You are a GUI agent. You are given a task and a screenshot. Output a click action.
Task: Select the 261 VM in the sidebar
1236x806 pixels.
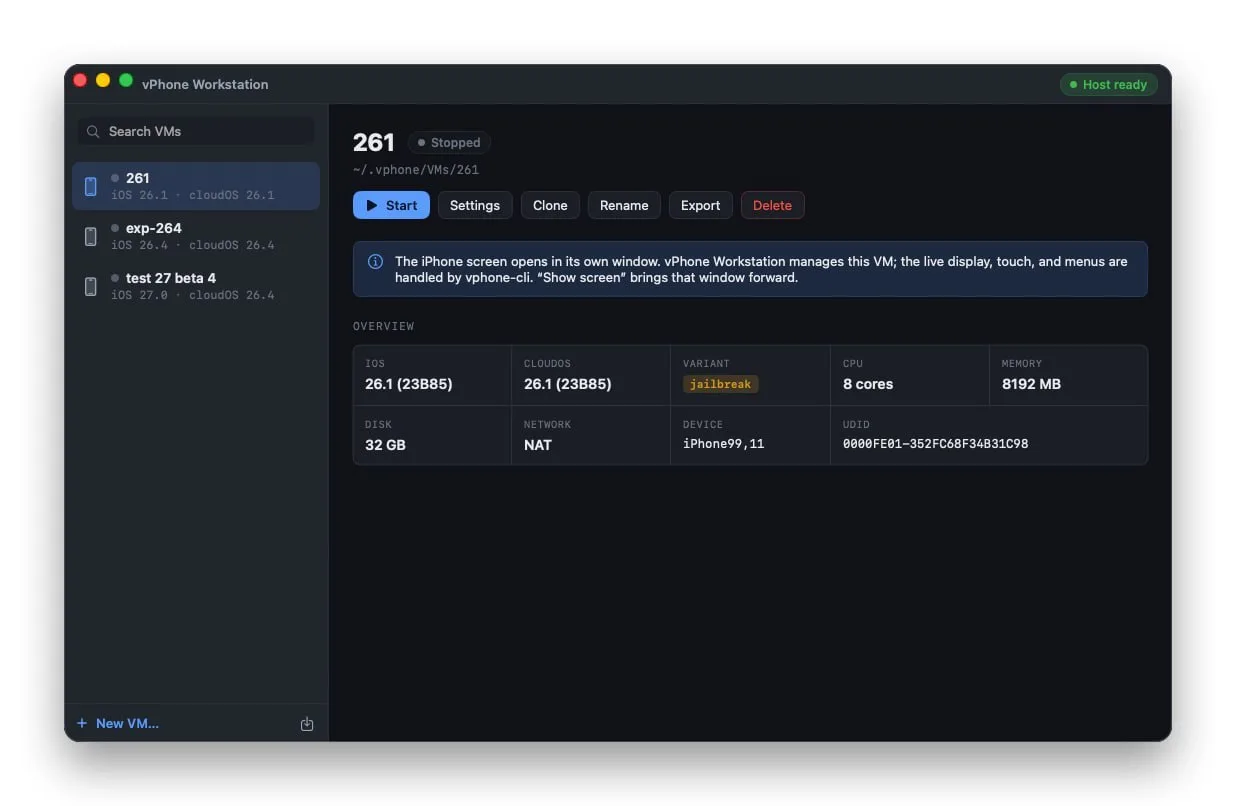coord(196,186)
